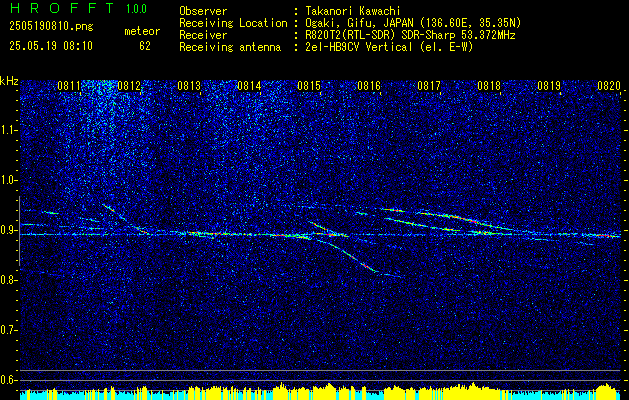Click the 0819 time marker
The width and height of the screenshot is (629, 400).
[549, 86]
